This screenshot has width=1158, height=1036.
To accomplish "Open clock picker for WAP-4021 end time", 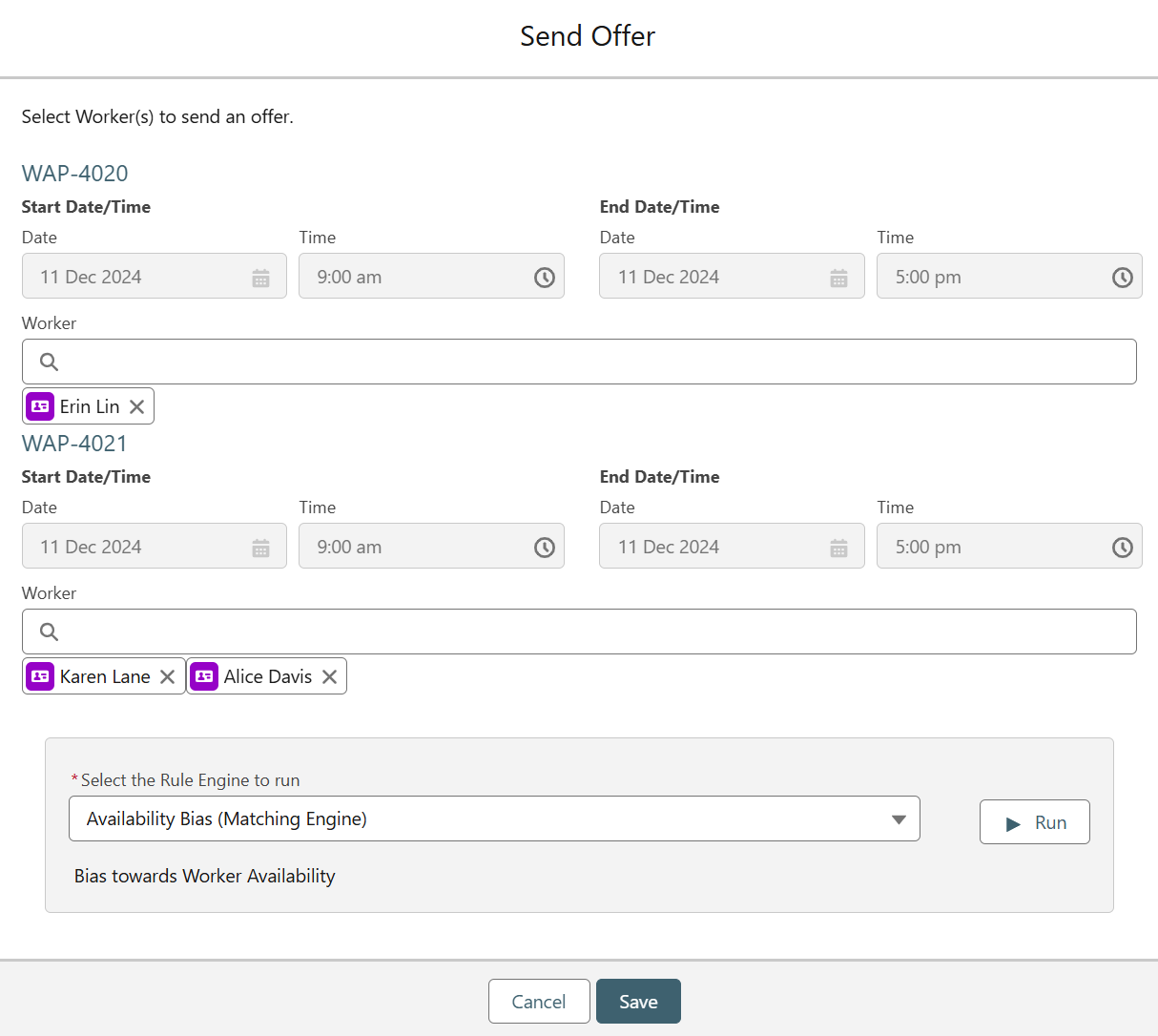I will coord(1122,547).
